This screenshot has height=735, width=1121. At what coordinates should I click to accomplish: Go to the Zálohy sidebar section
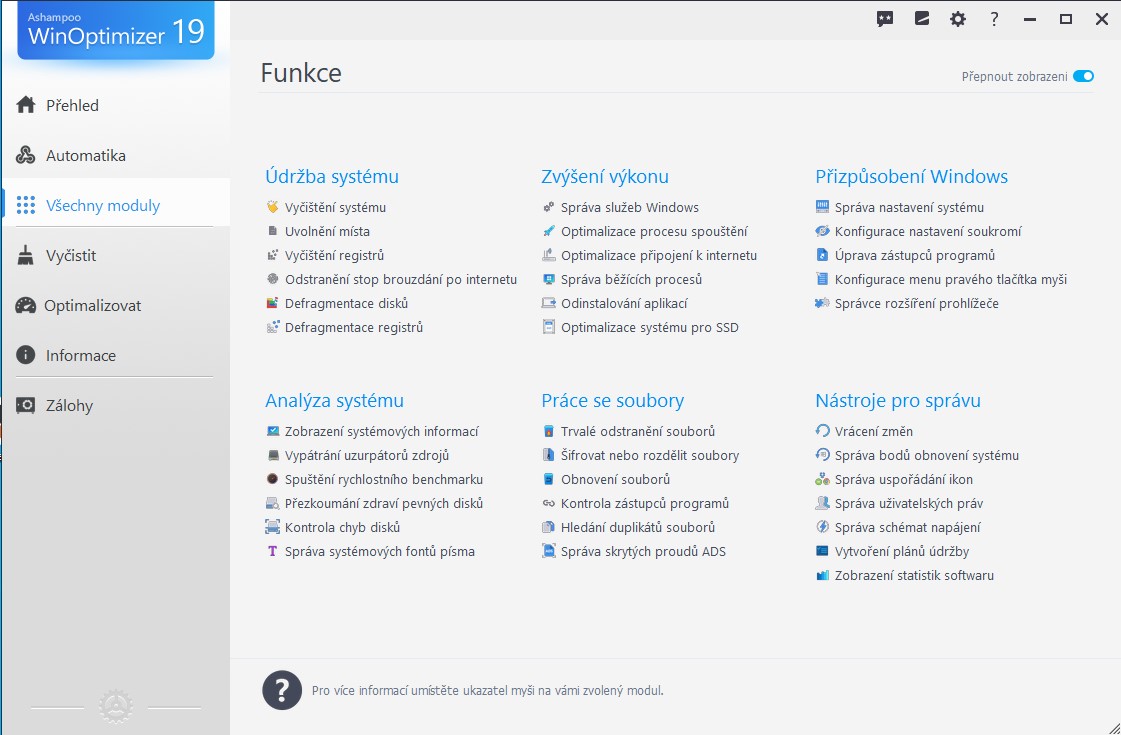[x=69, y=406]
